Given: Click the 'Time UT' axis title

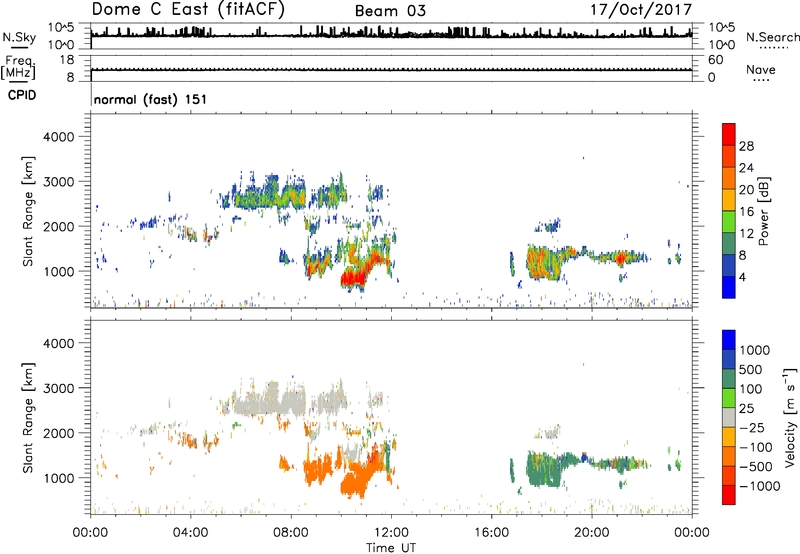Looking at the screenshot, I should coord(391,548).
